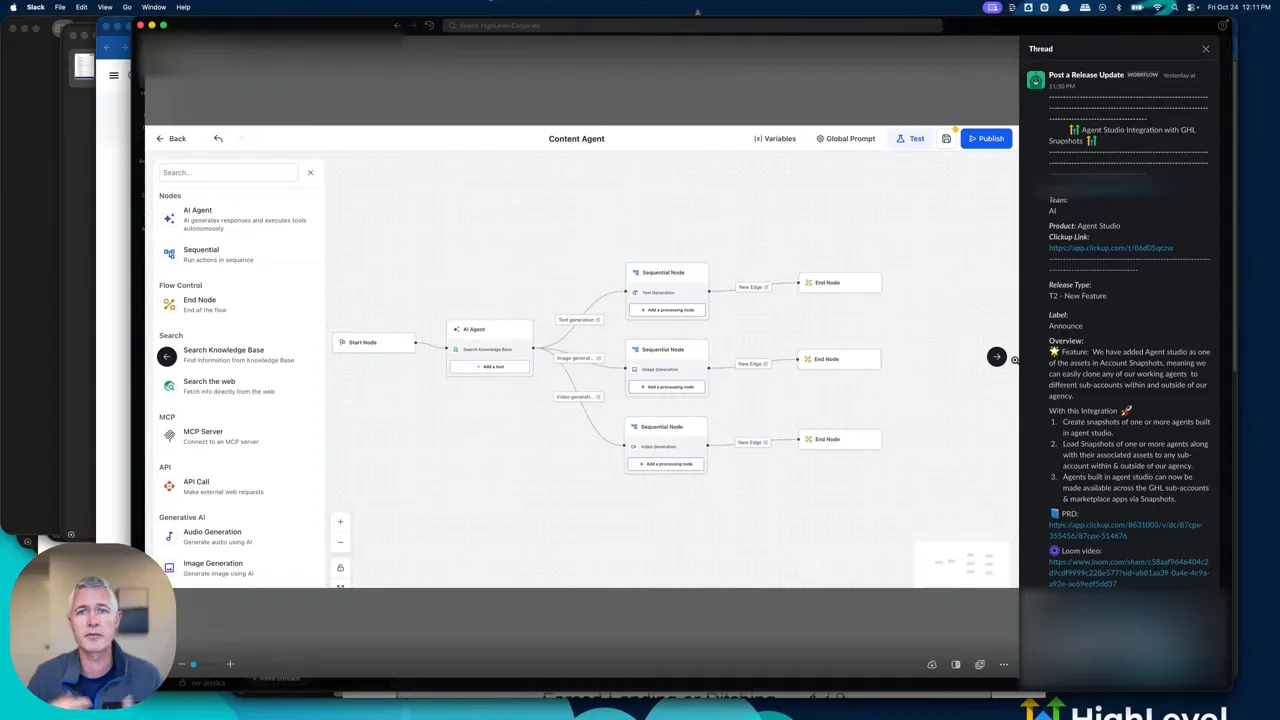Zoom in the canvas with plus
The image size is (1280, 720).
click(340, 521)
